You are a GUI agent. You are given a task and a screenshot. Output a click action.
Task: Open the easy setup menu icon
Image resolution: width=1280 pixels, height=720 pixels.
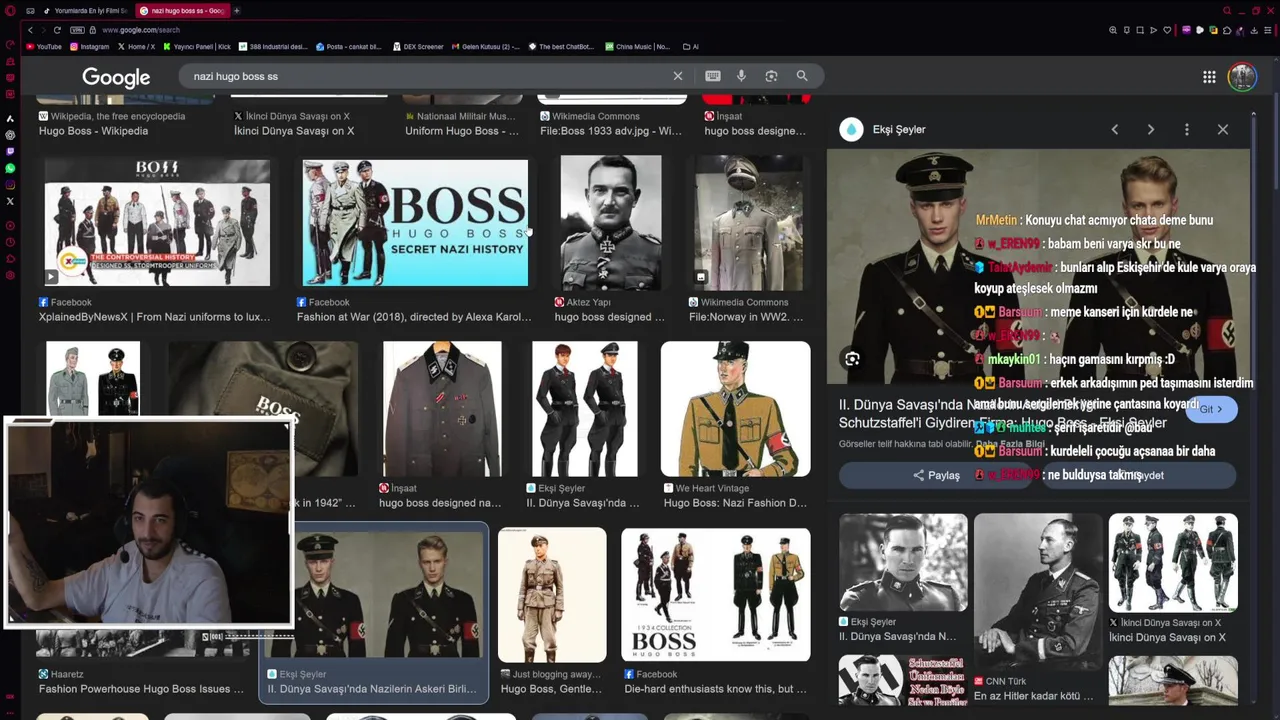click(1268, 30)
